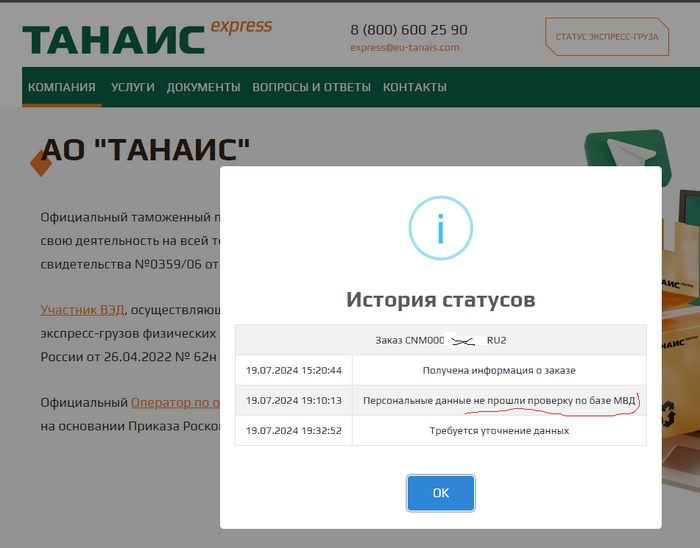Image resolution: width=700 pixels, height=548 pixels.
Task: Click the АО "ТАНАИС" page heading
Action: [x=146, y=149]
